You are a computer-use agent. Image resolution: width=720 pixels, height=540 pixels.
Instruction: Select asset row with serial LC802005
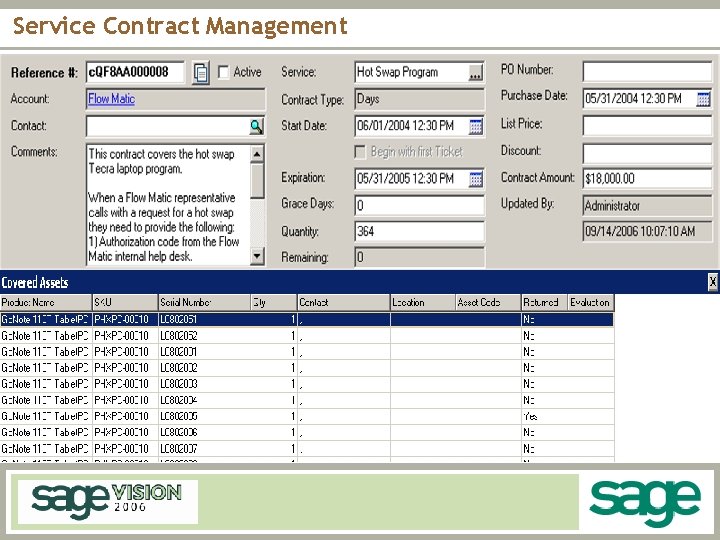307,416
